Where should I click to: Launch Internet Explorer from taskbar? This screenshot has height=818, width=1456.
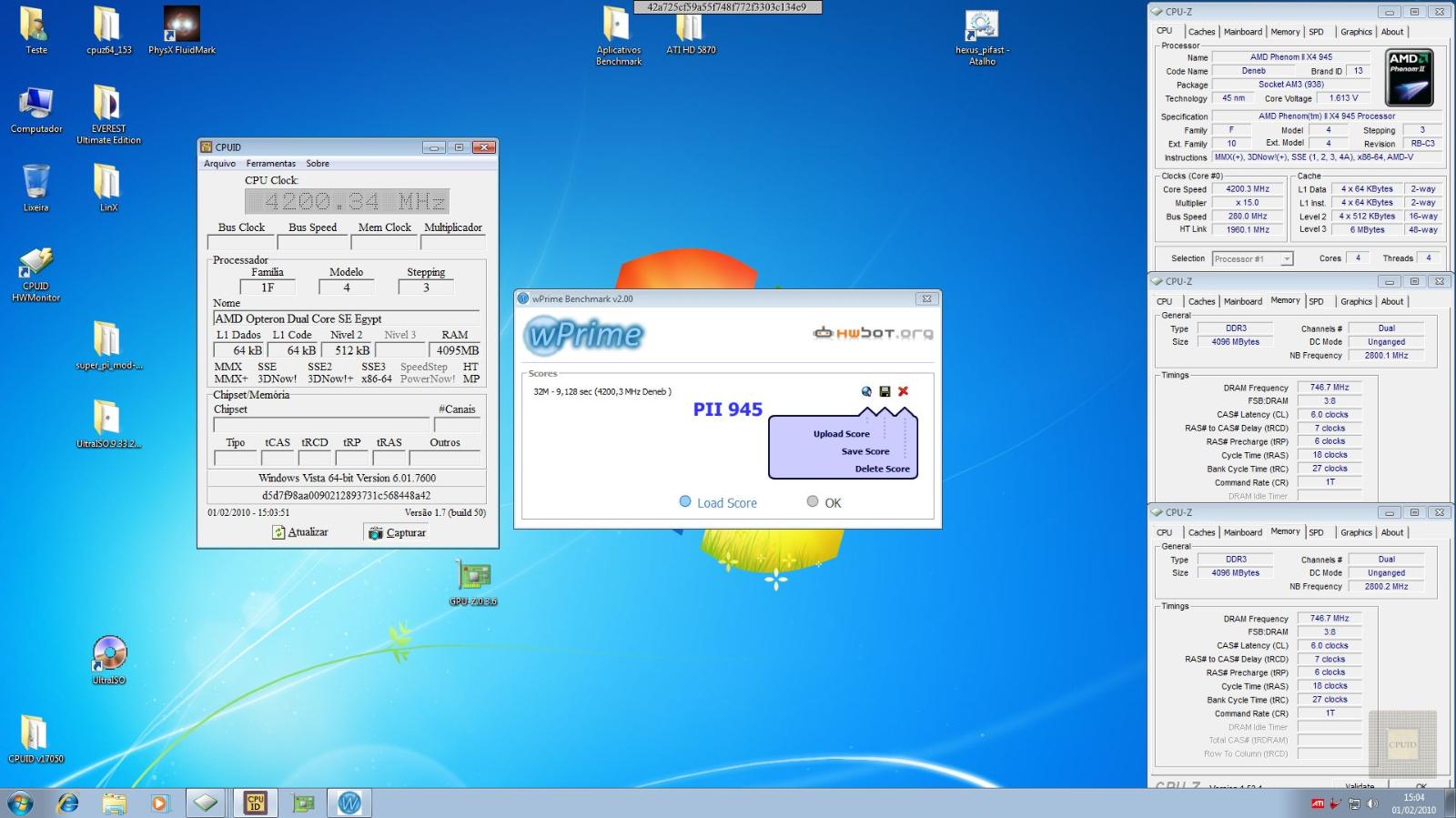(68, 803)
